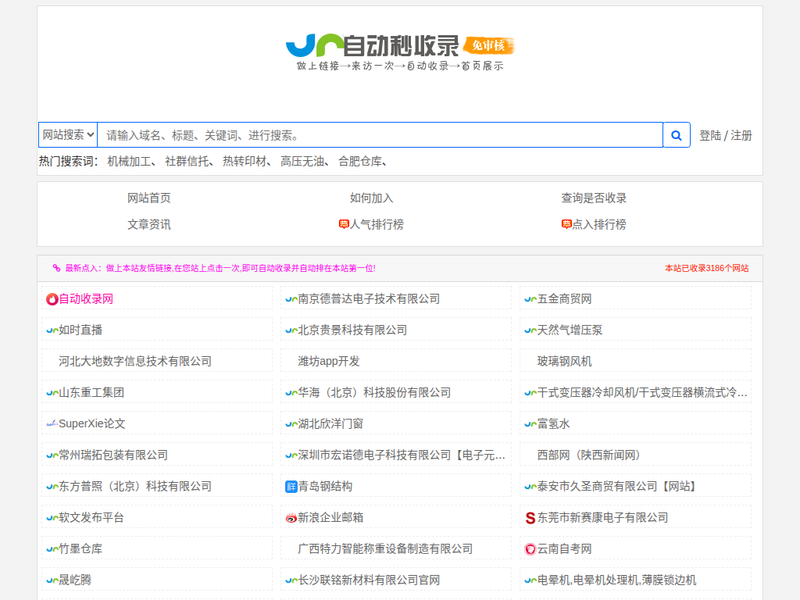The width and height of the screenshot is (800, 600).
Task: Click the favicon beside 五金商贸网
Action: click(x=530, y=299)
